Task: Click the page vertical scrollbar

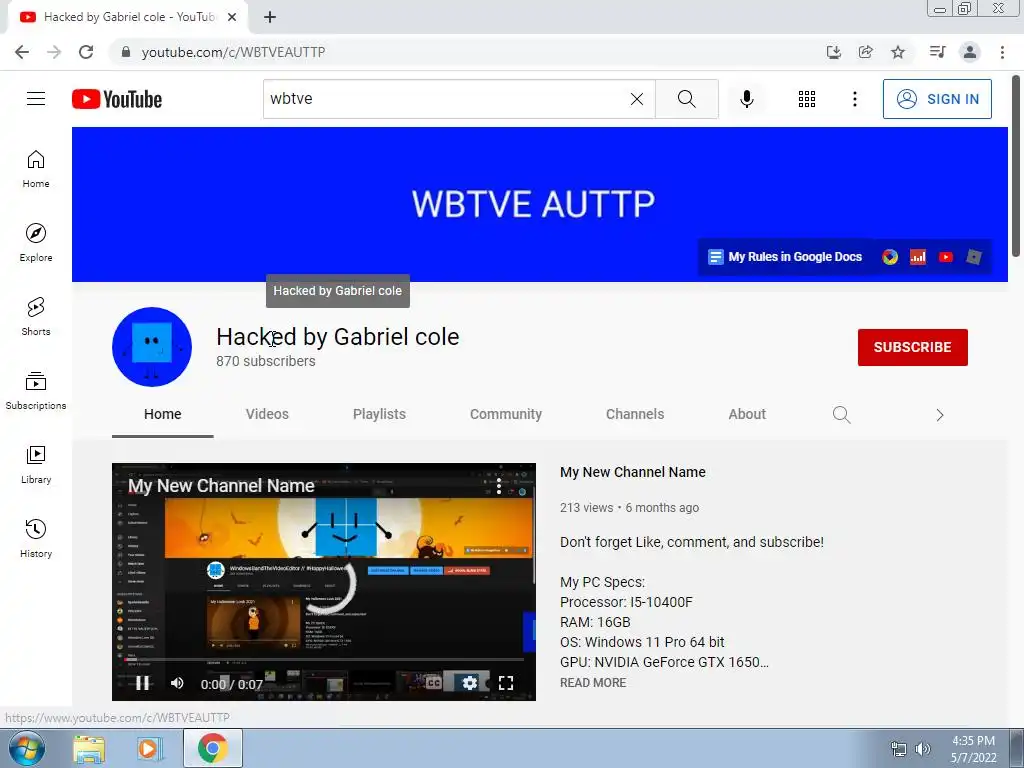Action: 1016,166
